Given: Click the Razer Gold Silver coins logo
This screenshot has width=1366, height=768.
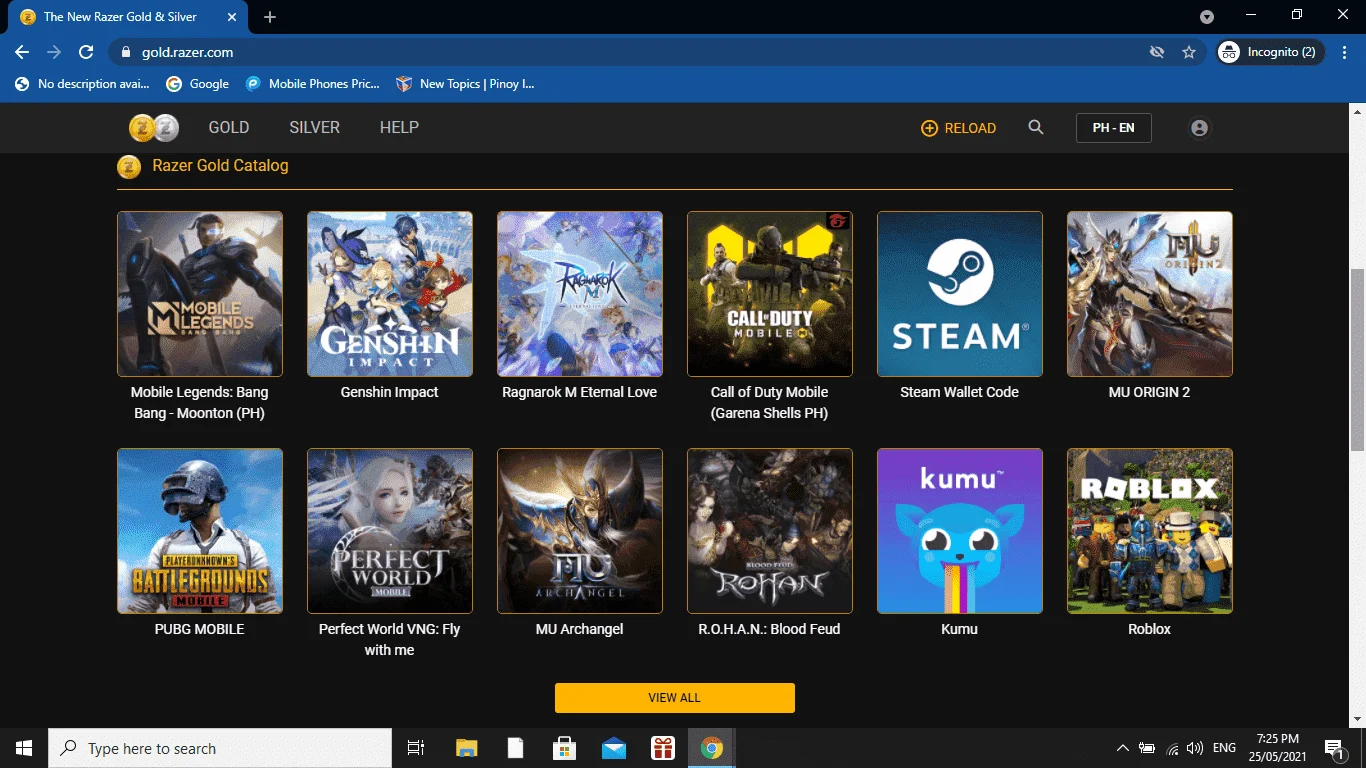Looking at the screenshot, I should (x=154, y=128).
